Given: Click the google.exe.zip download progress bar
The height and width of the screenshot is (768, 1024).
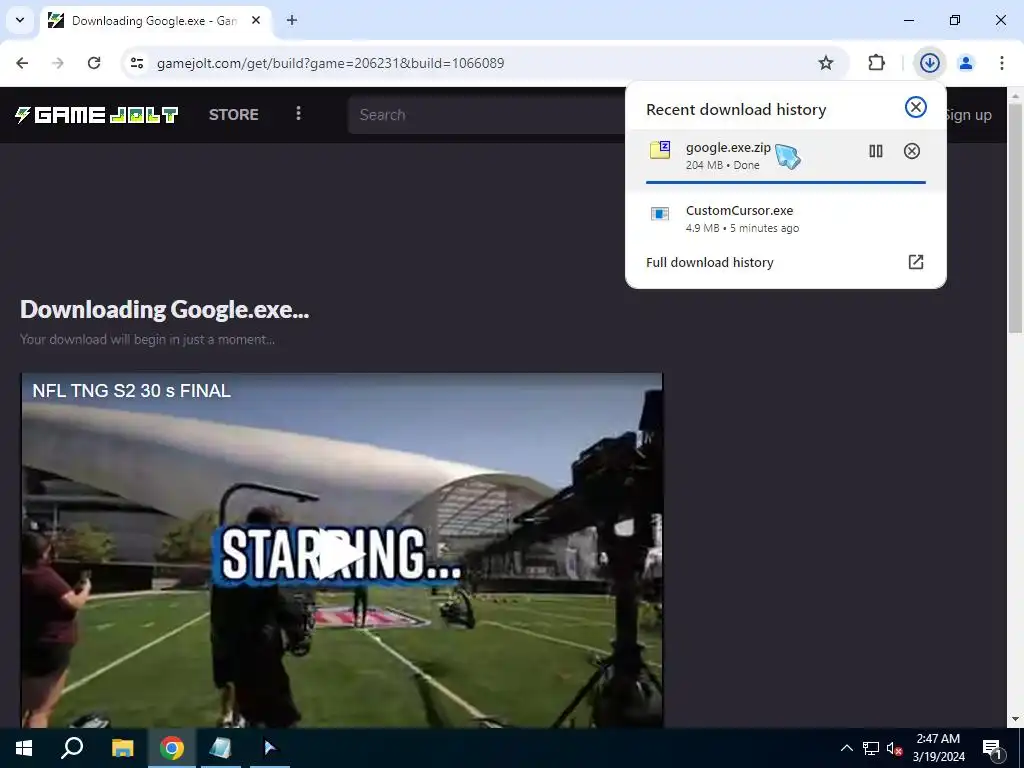Looking at the screenshot, I should point(786,182).
